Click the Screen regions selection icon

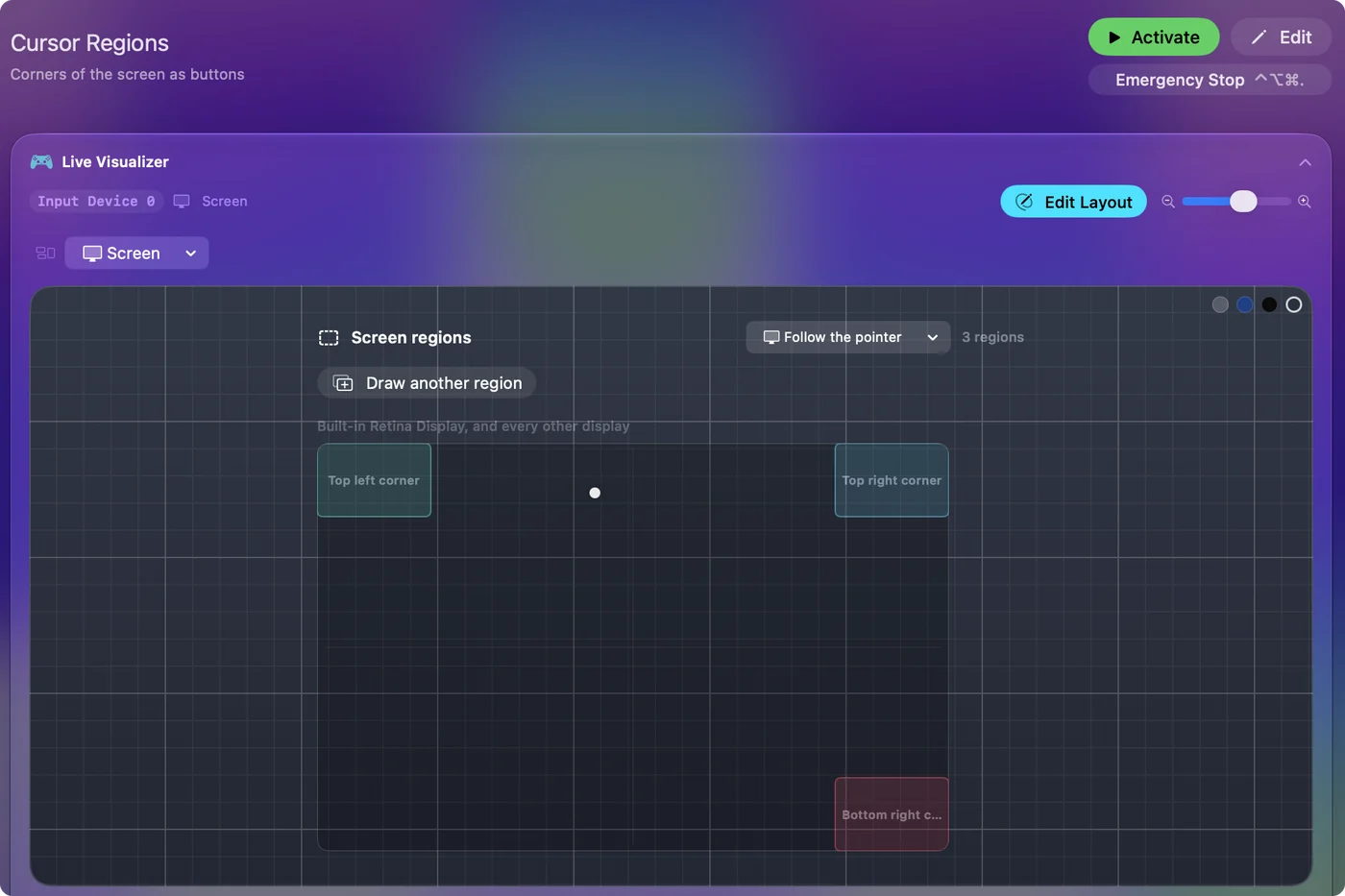pos(329,338)
